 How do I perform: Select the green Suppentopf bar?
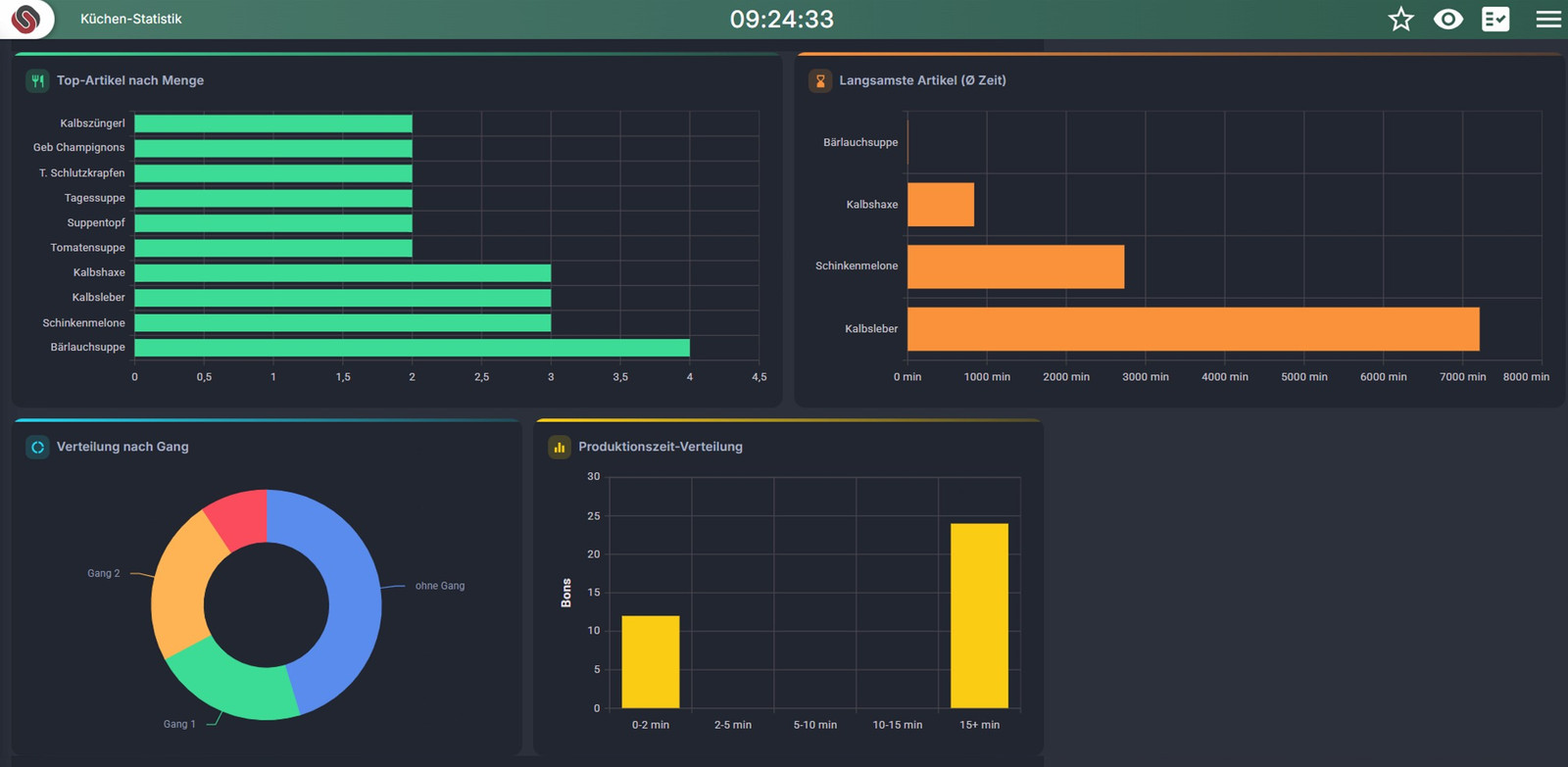point(273,223)
